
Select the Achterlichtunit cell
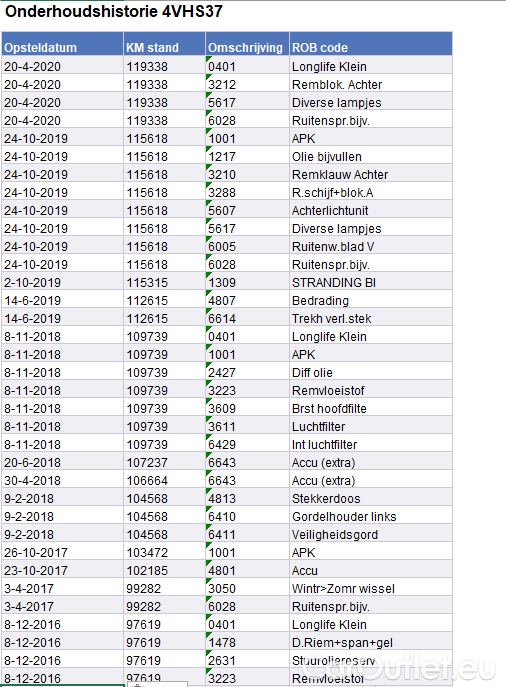371,210
